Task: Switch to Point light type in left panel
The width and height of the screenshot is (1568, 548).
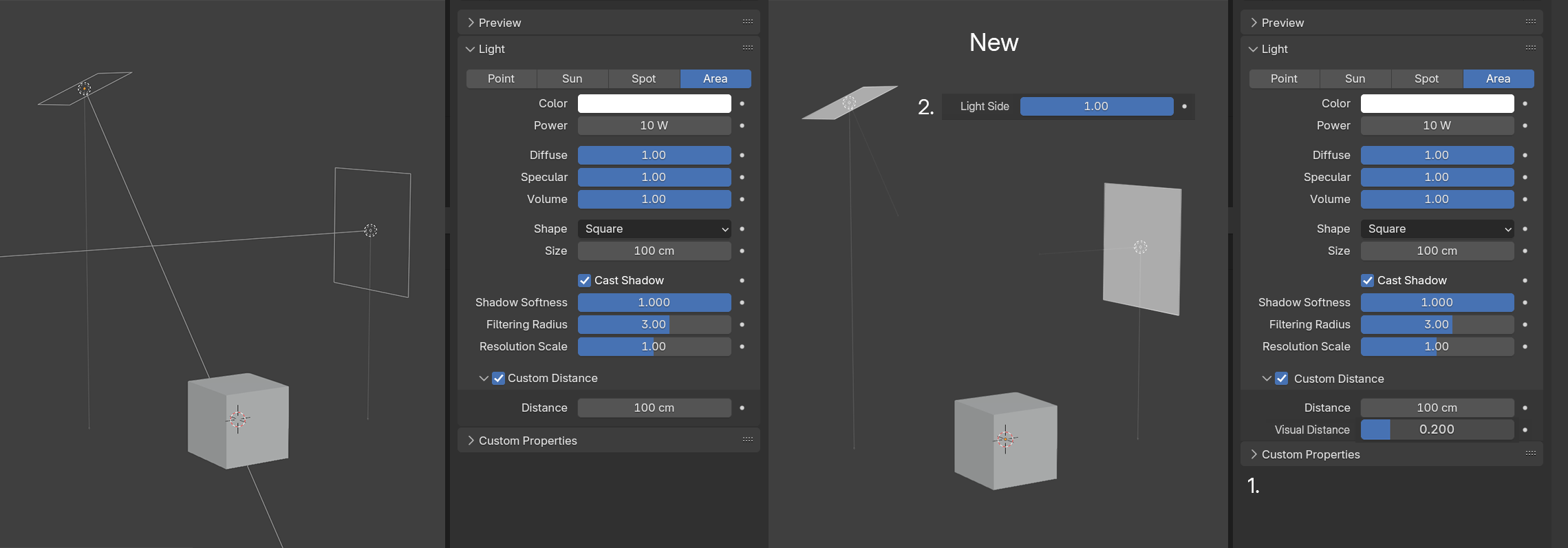Action: [501, 78]
